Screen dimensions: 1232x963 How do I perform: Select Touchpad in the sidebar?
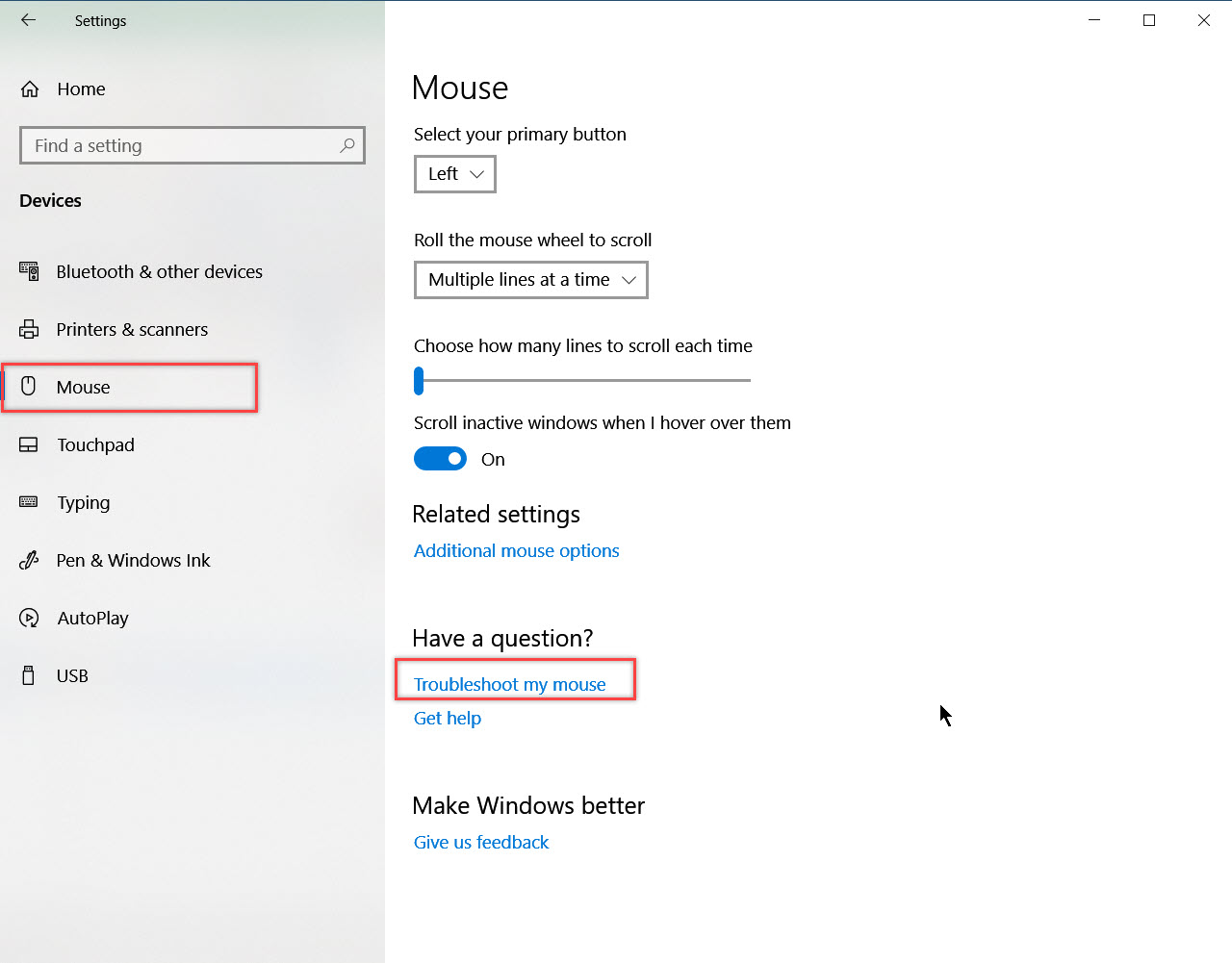(x=95, y=444)
